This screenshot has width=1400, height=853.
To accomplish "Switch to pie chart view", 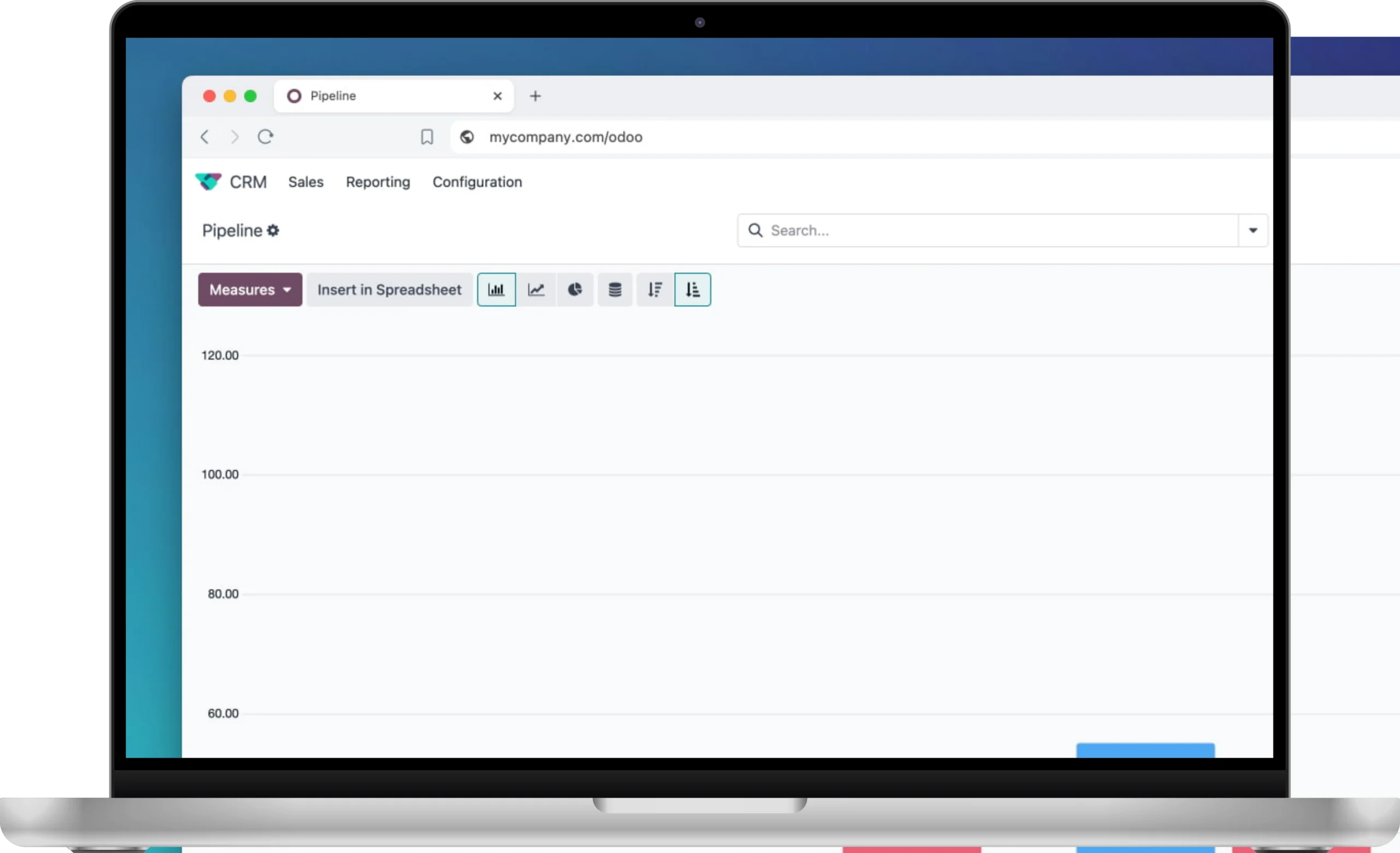I will [x=575, y=290].
